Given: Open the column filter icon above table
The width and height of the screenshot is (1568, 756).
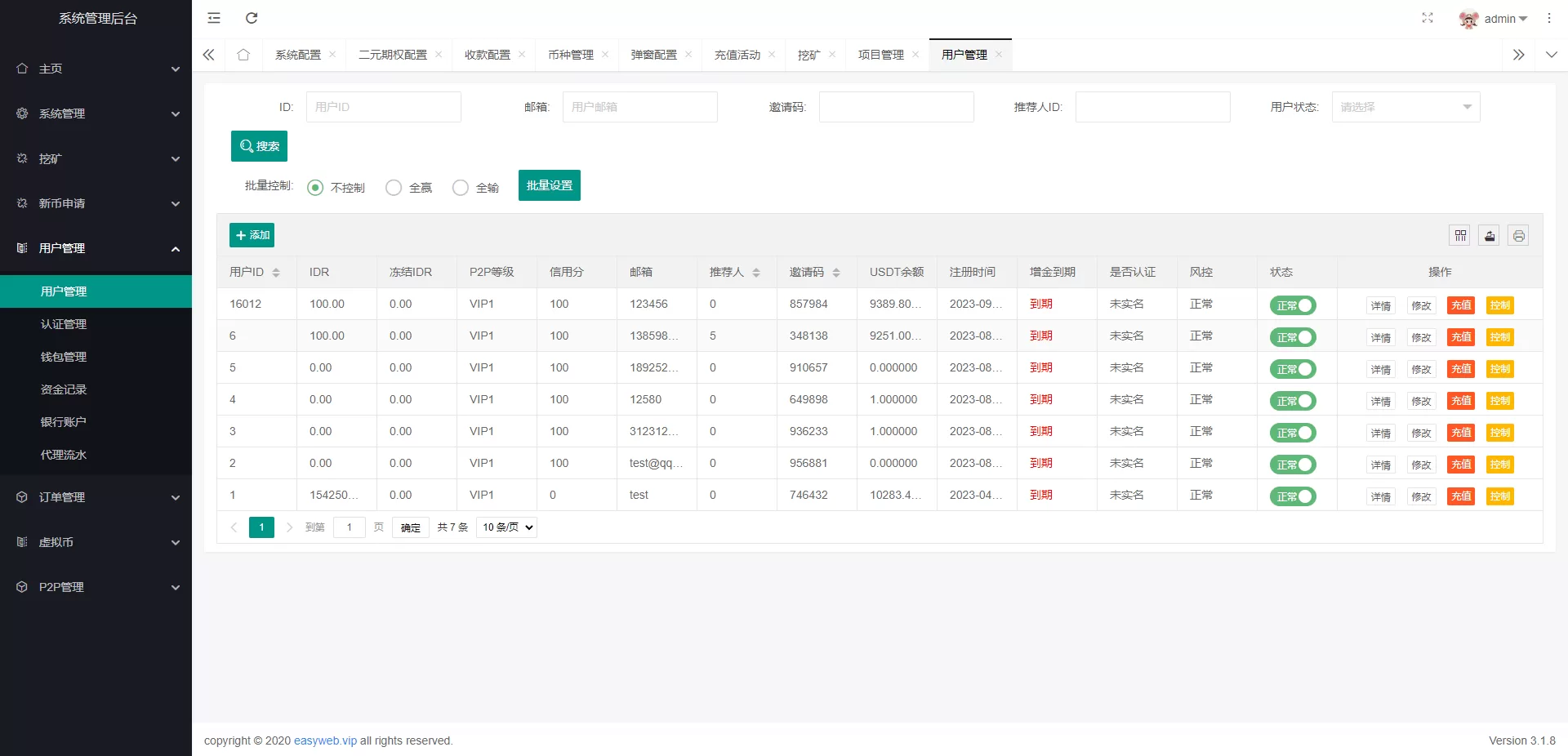Looking at the screenshot, I should 1460,236.
